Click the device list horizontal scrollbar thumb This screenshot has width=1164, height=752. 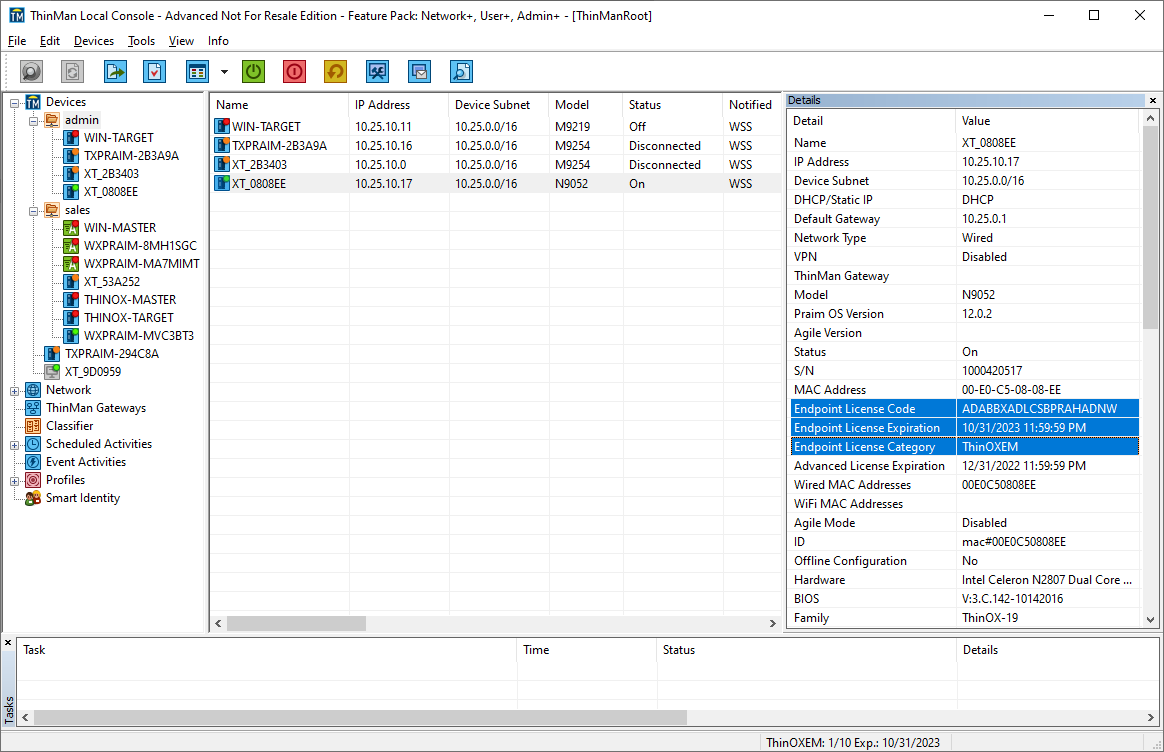pos(296,624)
